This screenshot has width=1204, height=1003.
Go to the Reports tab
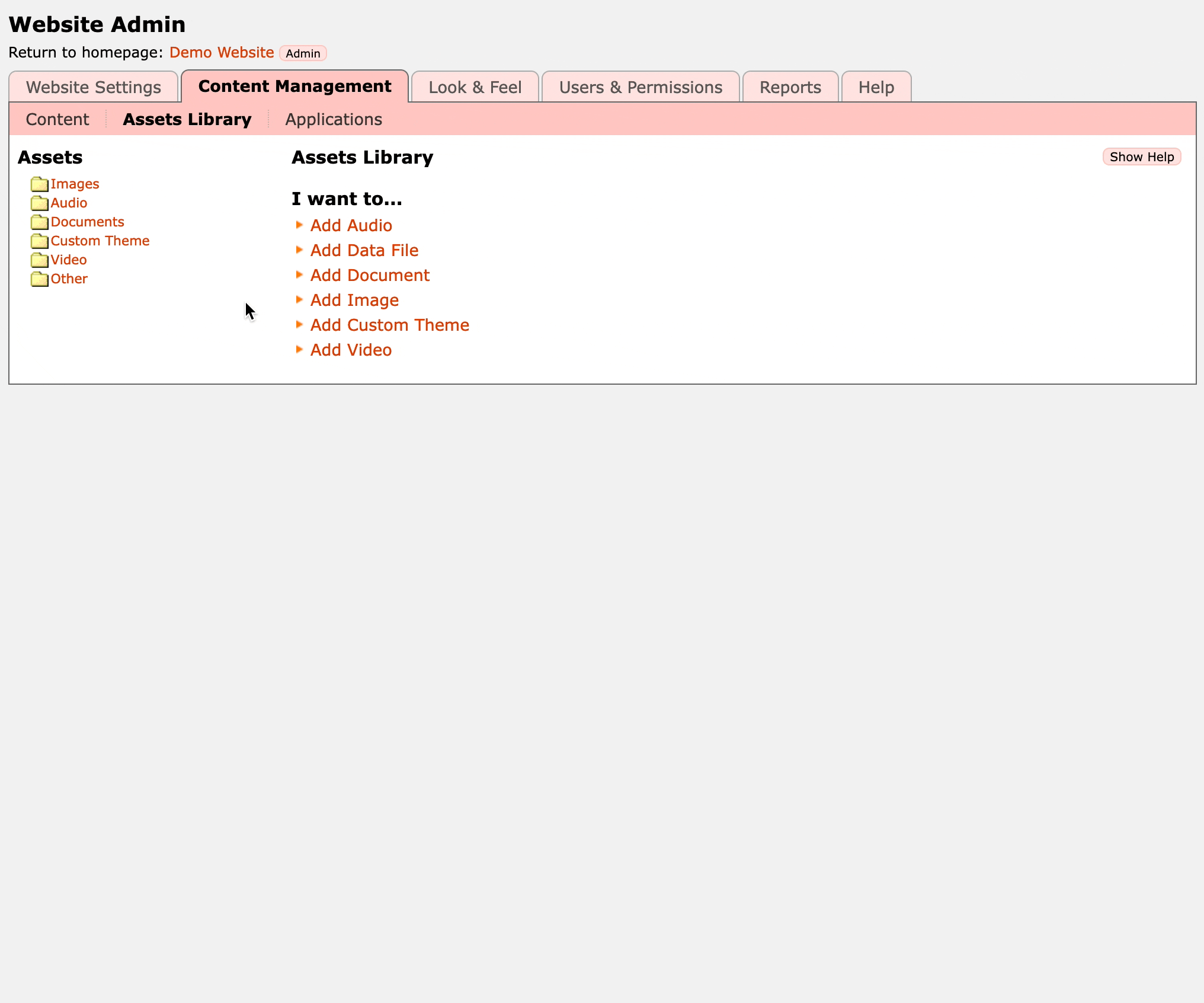click(x=790, y=87)
